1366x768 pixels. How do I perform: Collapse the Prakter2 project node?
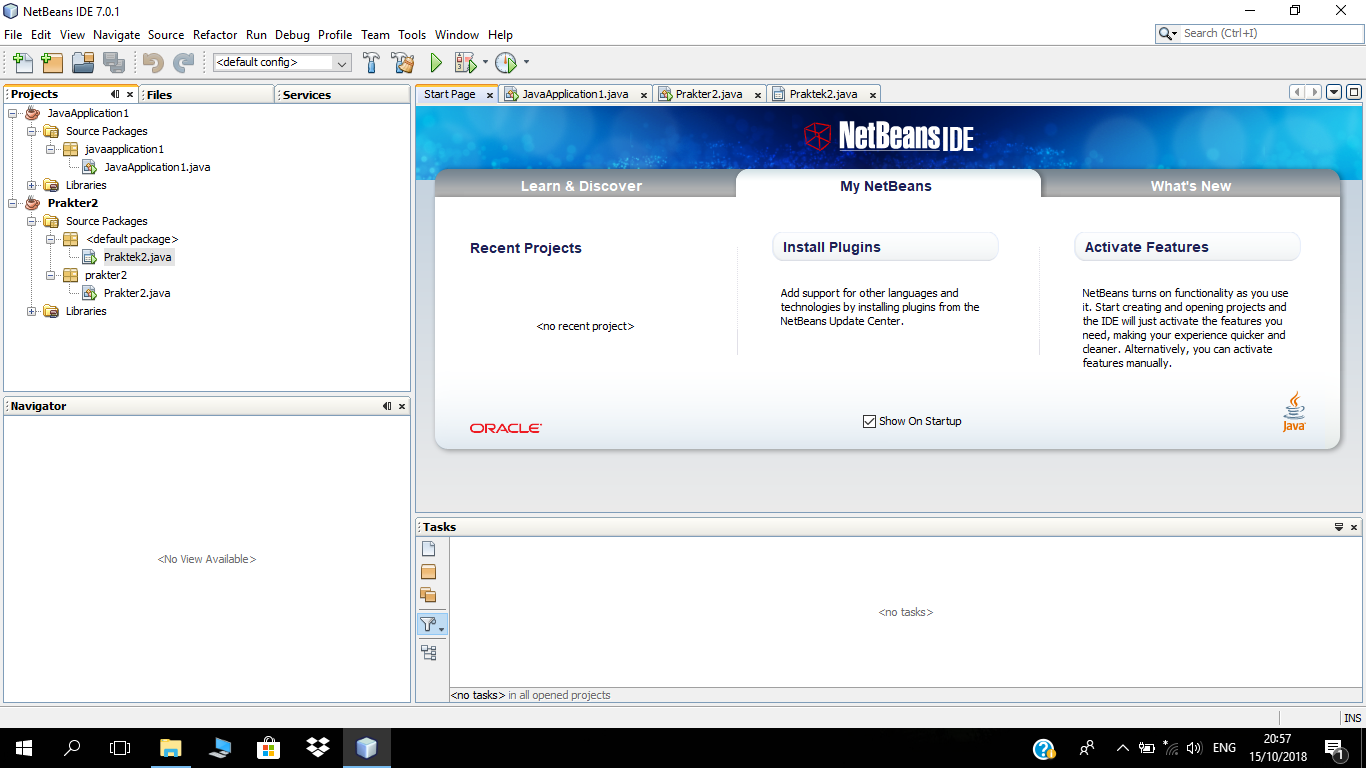coord(13,203)
